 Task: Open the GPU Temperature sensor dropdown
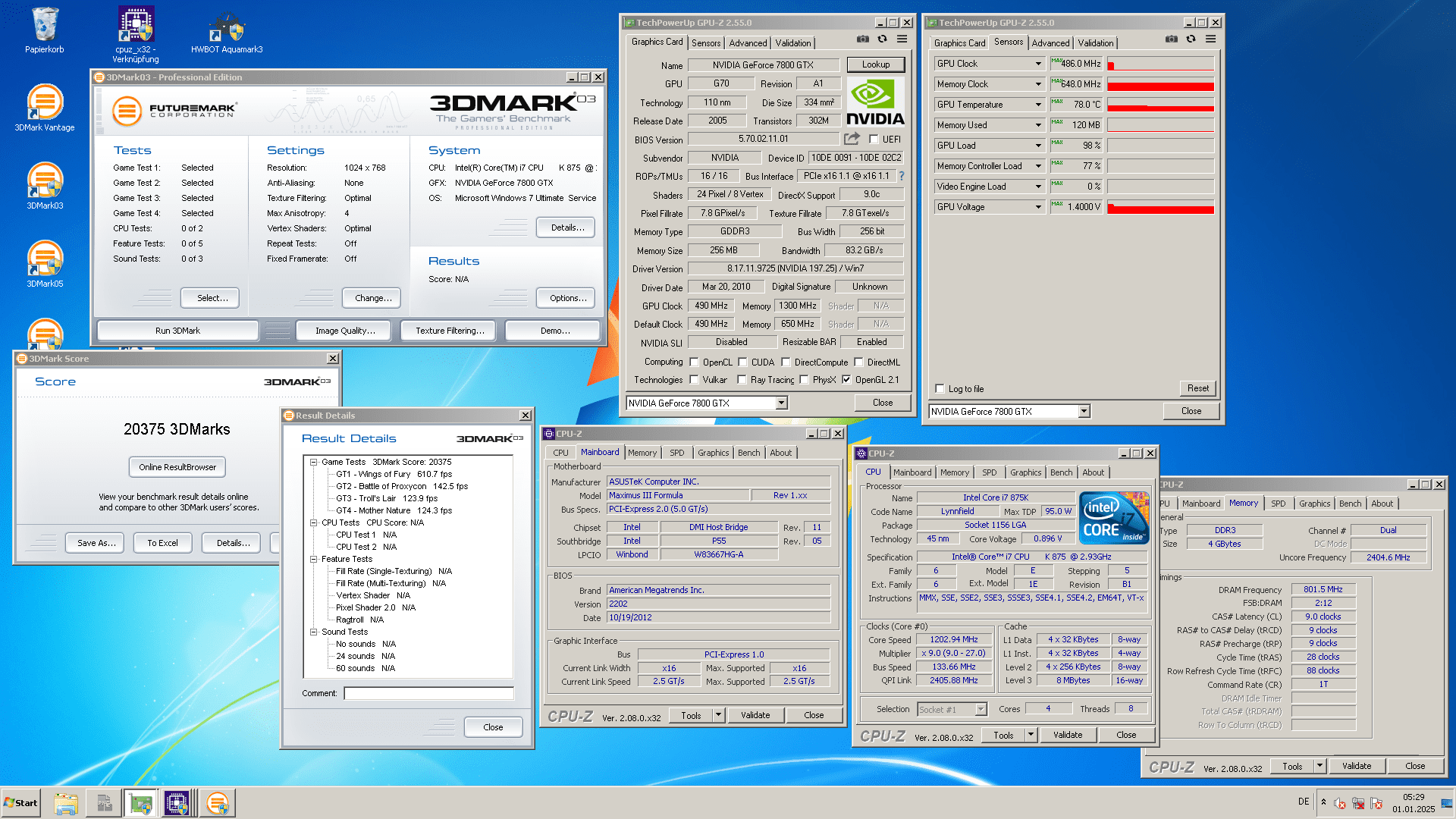(x=1038, y=105)
